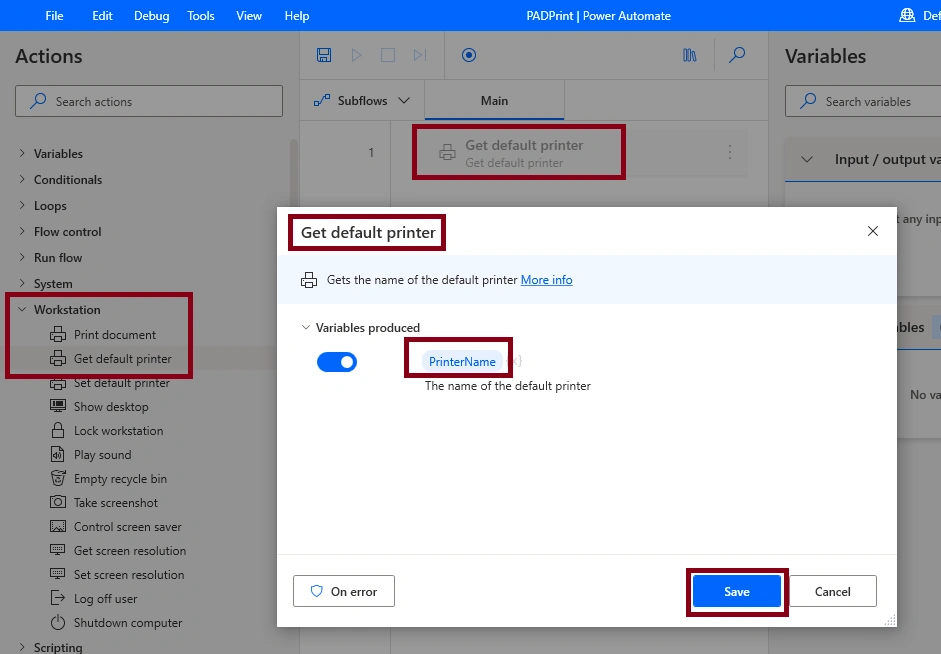The height and width of the screenshot is (654, 941).
Task: Focus the Search actions input field
Action: pyautogui.click(x=149, y=101)
